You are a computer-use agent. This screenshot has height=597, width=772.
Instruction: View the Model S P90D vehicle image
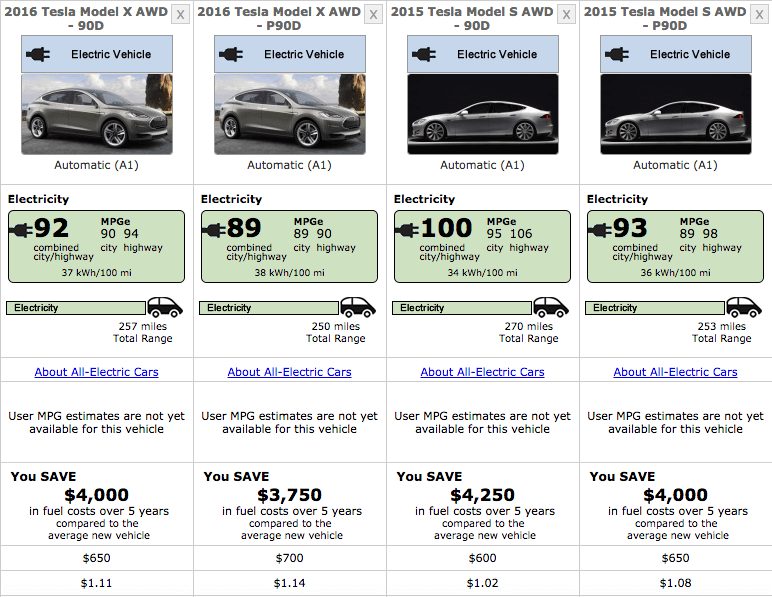[x=675, y=114]
